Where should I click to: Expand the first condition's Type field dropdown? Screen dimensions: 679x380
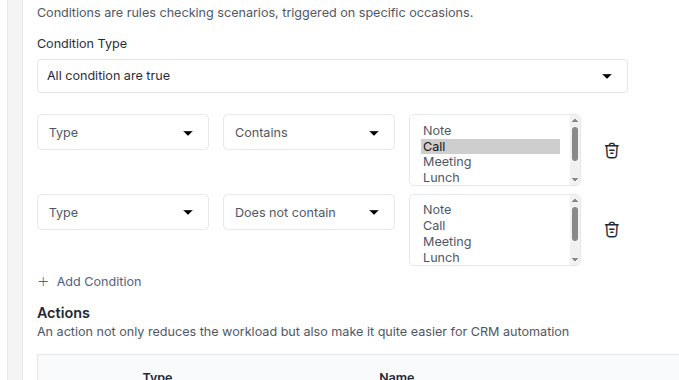tap(123, 132)
